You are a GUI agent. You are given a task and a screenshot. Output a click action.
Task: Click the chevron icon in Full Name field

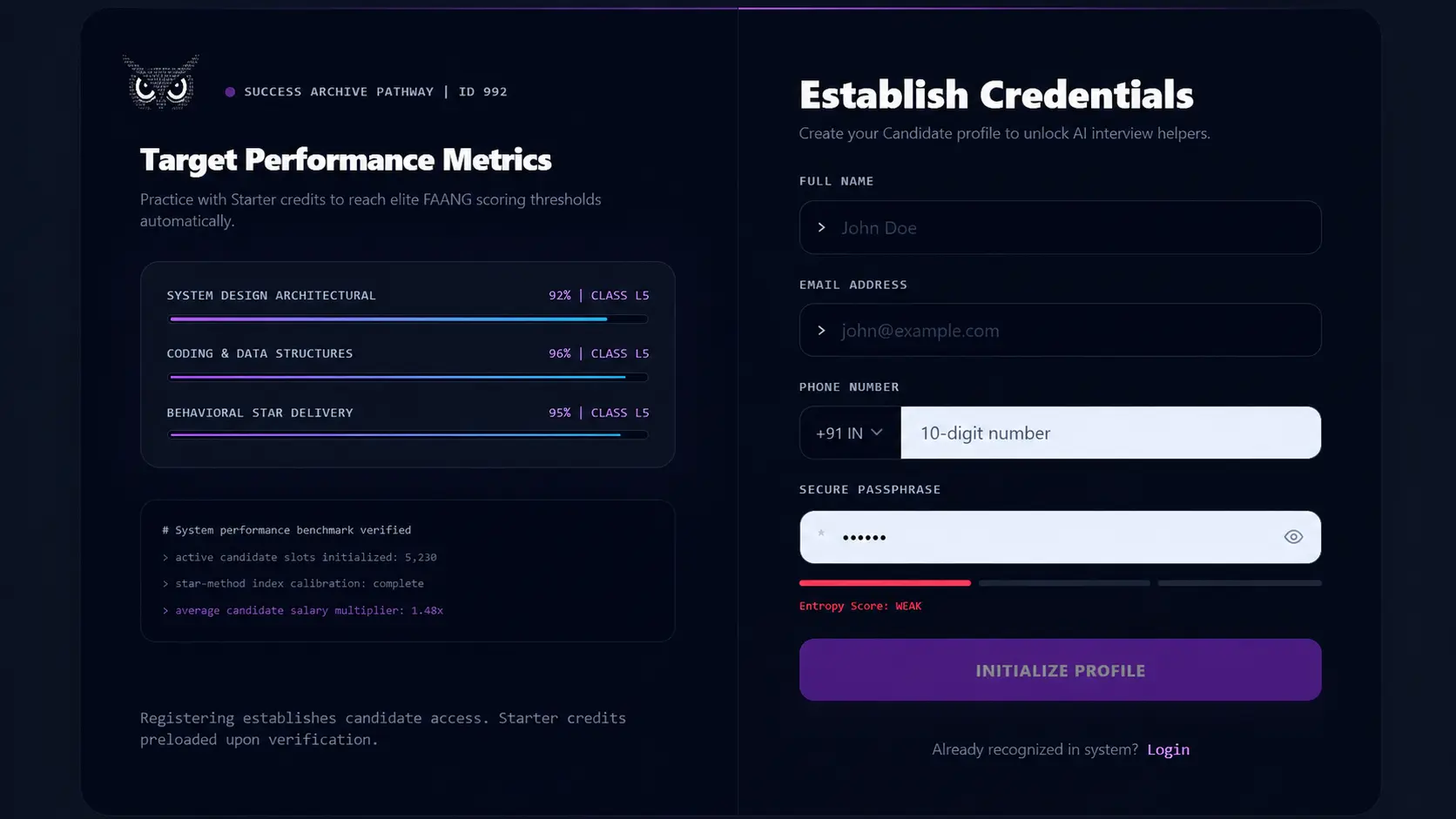[821, 227]
